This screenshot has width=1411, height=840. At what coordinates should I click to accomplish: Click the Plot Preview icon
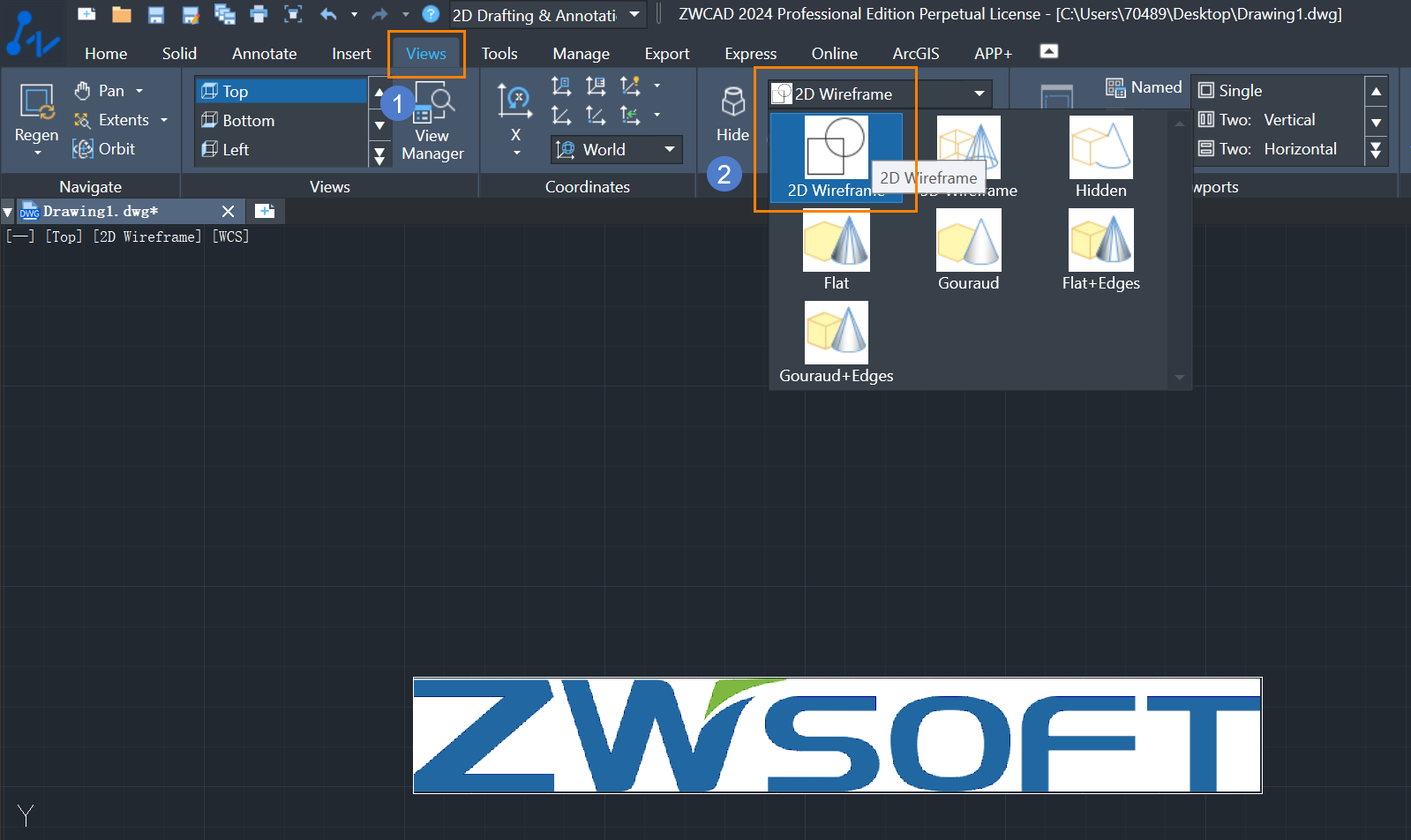293,14
